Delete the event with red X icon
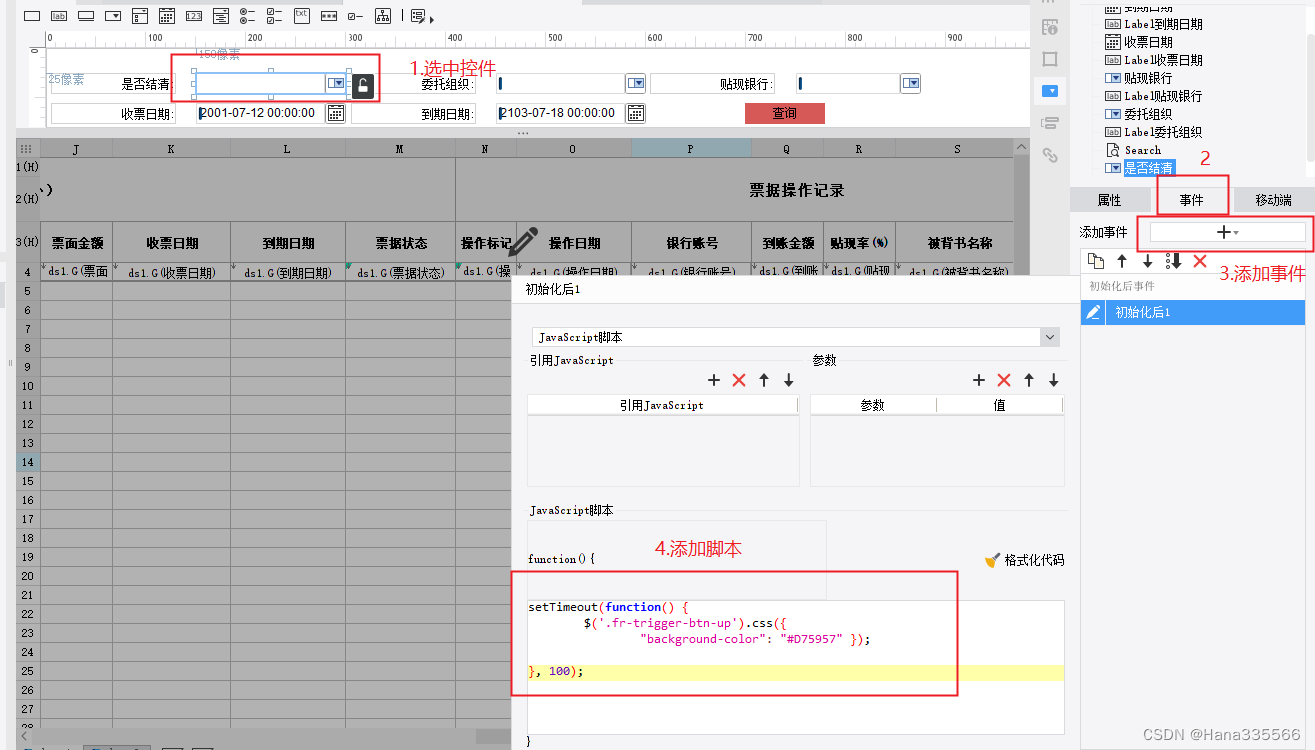This screenshot has height=750, width=1315. [1200, 261]
